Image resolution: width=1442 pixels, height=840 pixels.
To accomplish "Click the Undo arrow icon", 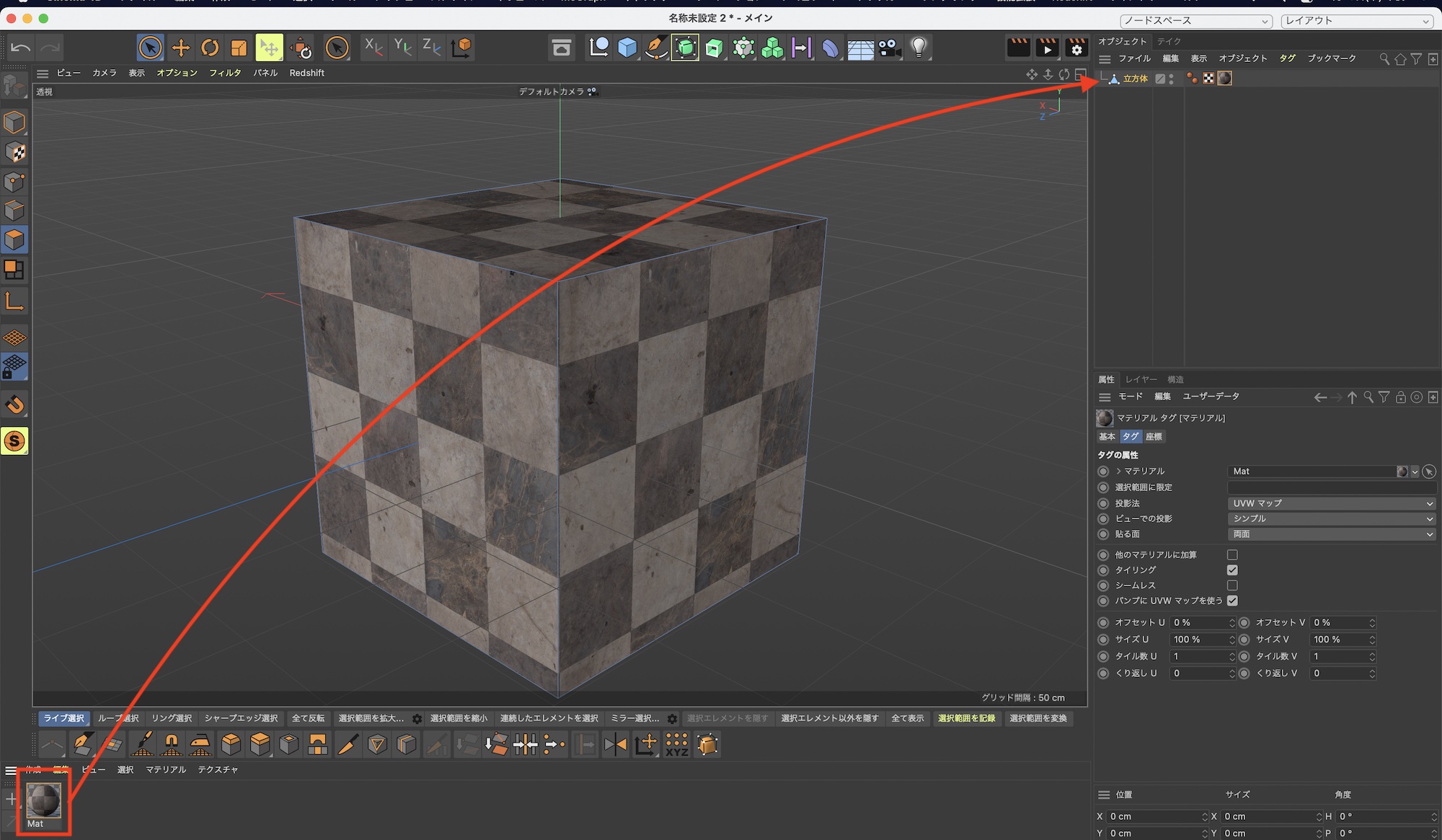I will (x=21, y=48).
